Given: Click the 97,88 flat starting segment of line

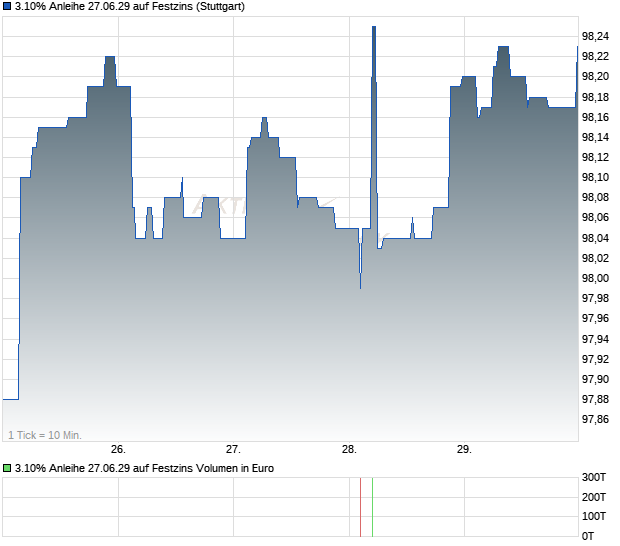Looking at the screenshot, I should pos(11,399).
